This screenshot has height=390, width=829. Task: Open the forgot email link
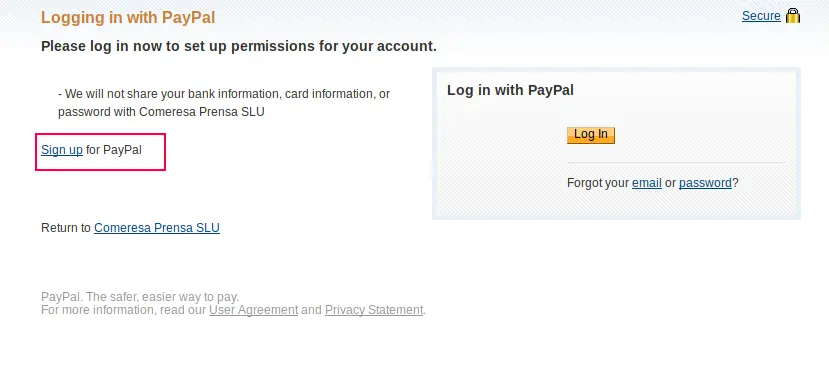tap(647, 183)
